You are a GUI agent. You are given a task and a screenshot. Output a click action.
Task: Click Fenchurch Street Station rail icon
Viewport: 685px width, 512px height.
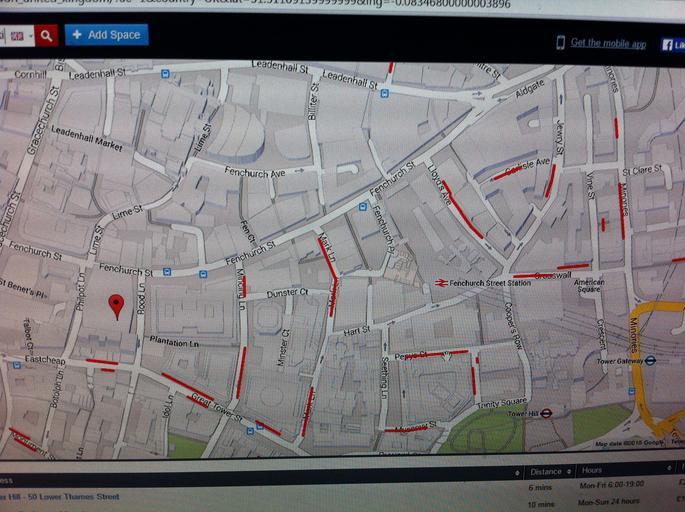coord(440,283)
